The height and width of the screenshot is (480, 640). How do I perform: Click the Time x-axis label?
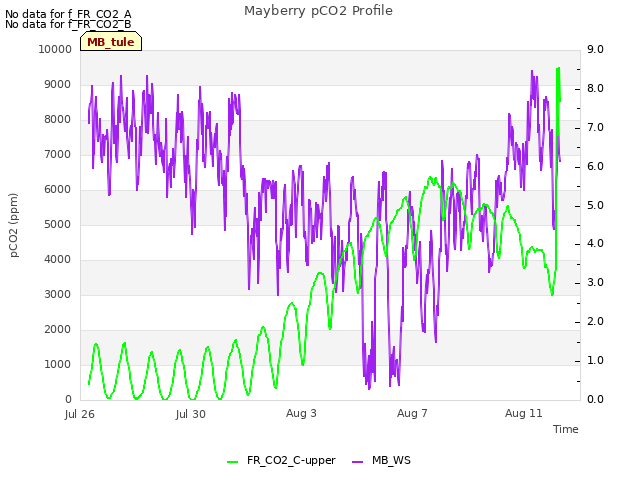click(x=566, y=429)
